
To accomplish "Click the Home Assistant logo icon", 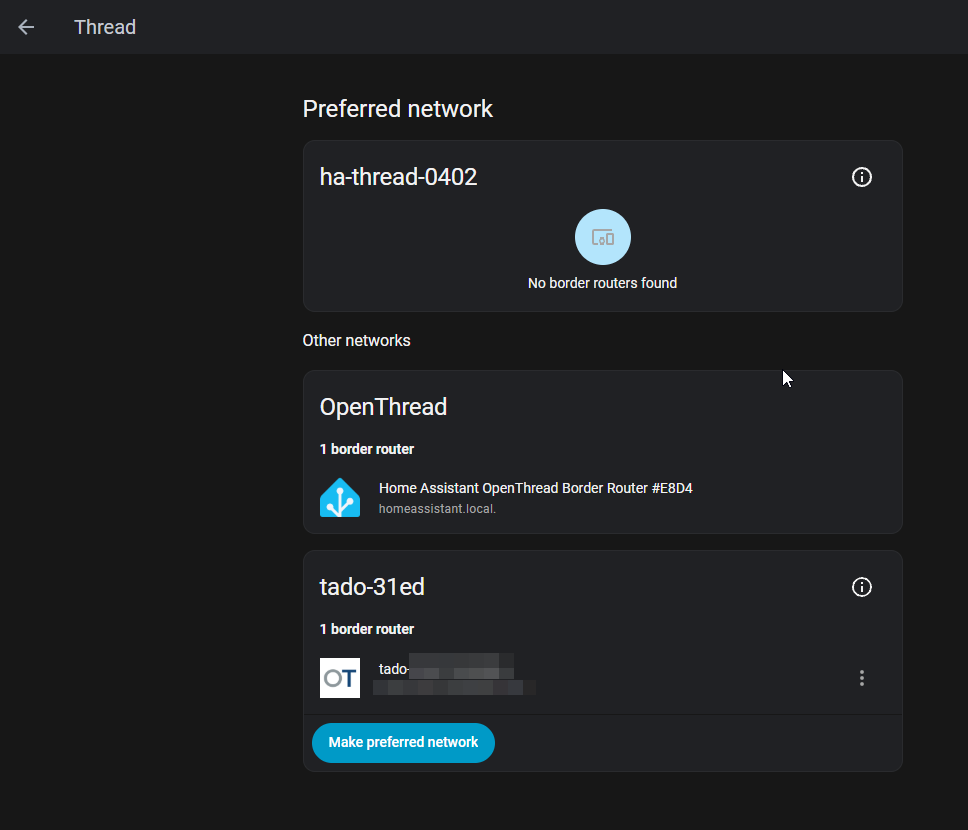I will 340,497.
